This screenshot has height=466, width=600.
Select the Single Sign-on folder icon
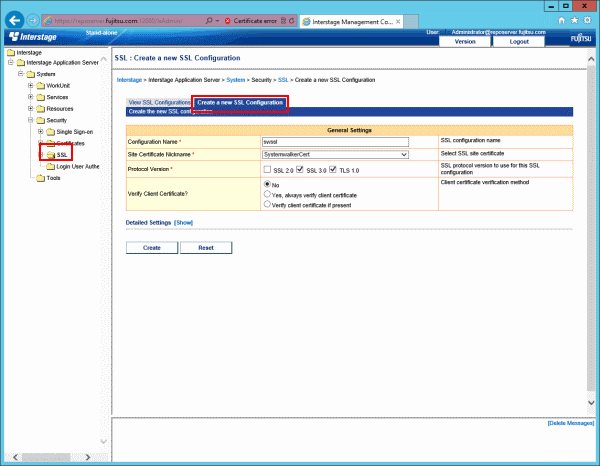[51, 132]
